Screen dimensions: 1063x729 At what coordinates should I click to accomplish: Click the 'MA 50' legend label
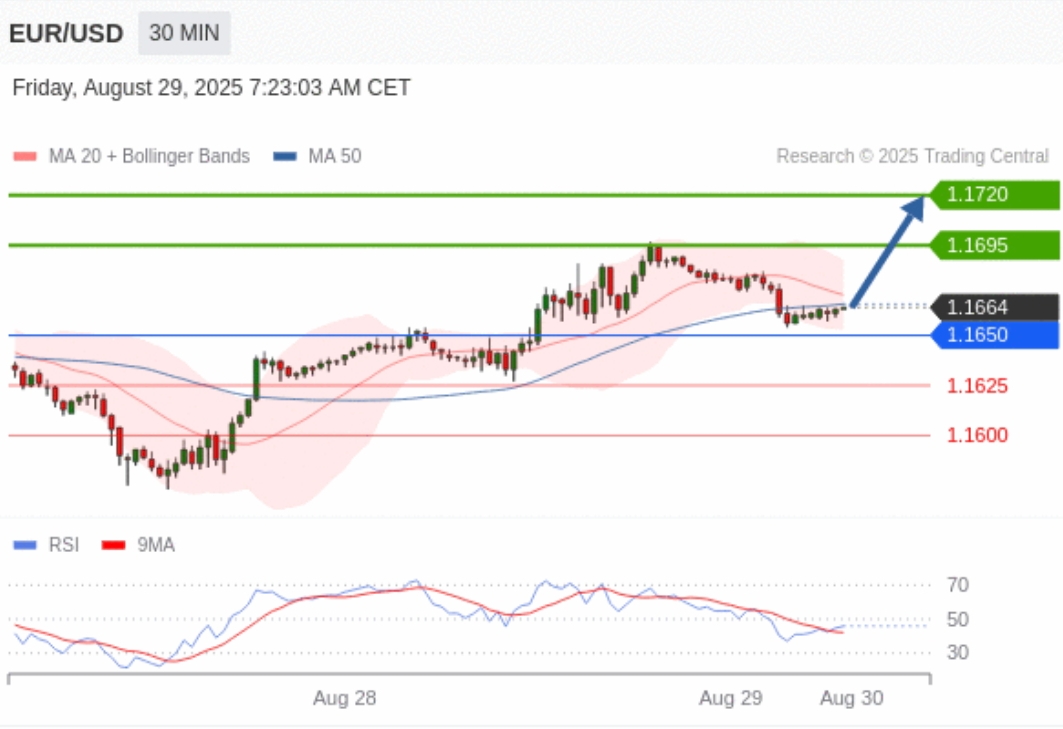(x=335, y=157)
